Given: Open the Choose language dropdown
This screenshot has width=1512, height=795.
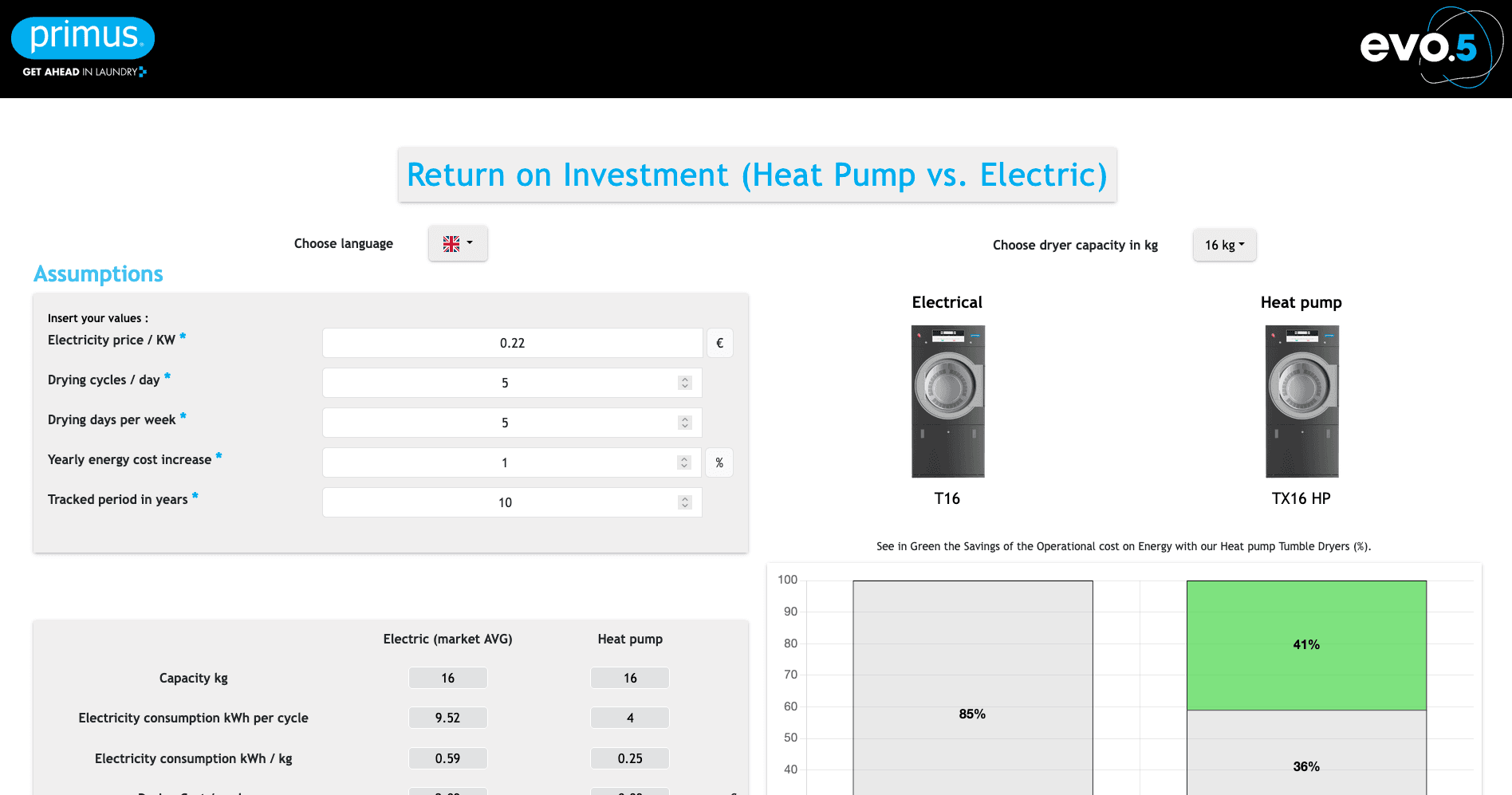Looking at the screenshot, I should (x=458, y=243).
